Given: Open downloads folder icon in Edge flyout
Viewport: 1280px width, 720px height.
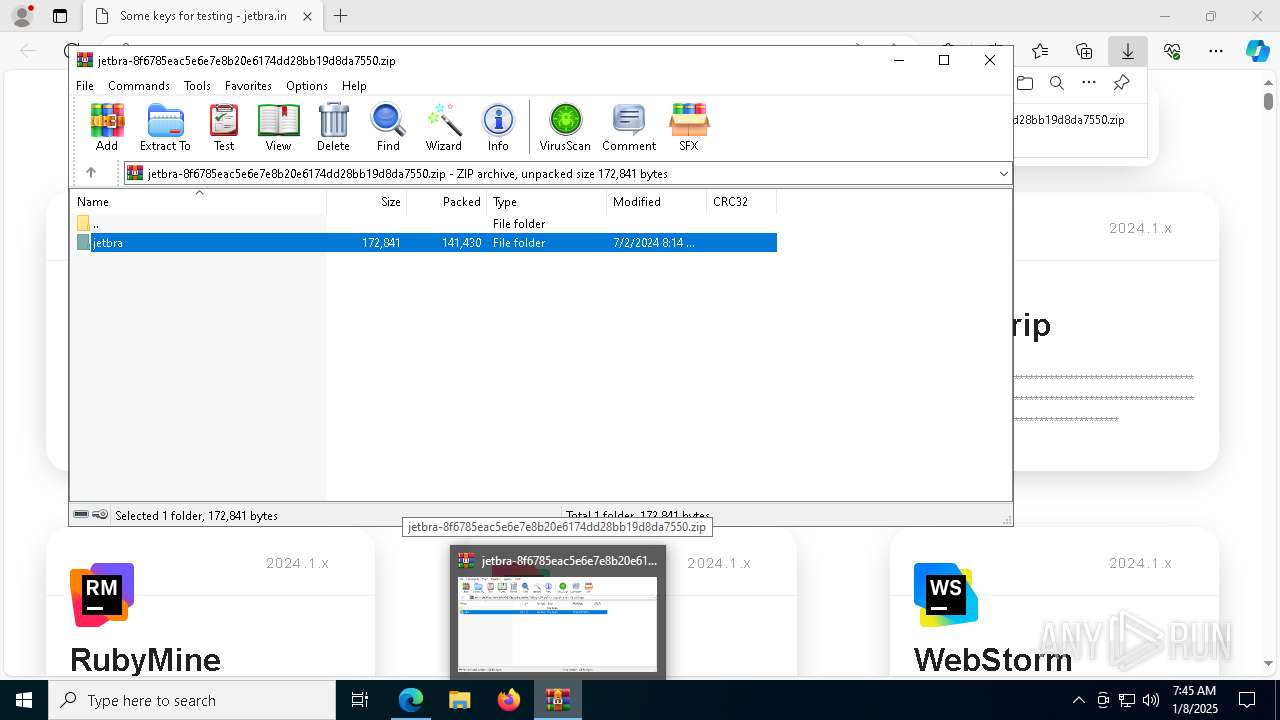Looking at the screenshot, I should point(1025,83).
